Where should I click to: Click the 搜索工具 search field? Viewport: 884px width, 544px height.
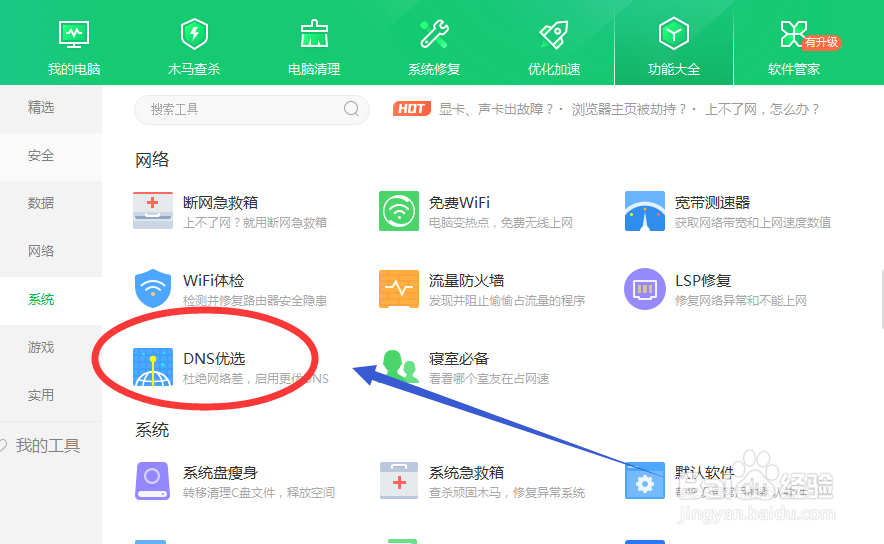(x=251, y=109)
